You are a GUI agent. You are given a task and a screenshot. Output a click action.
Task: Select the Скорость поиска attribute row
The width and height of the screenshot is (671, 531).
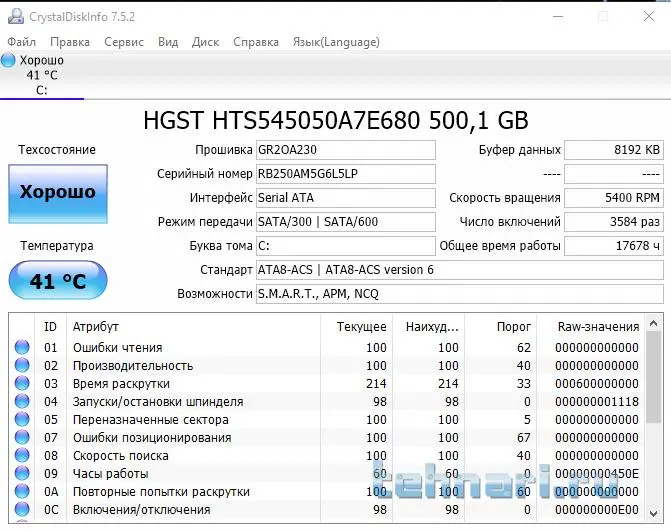(x=327, y=455)
